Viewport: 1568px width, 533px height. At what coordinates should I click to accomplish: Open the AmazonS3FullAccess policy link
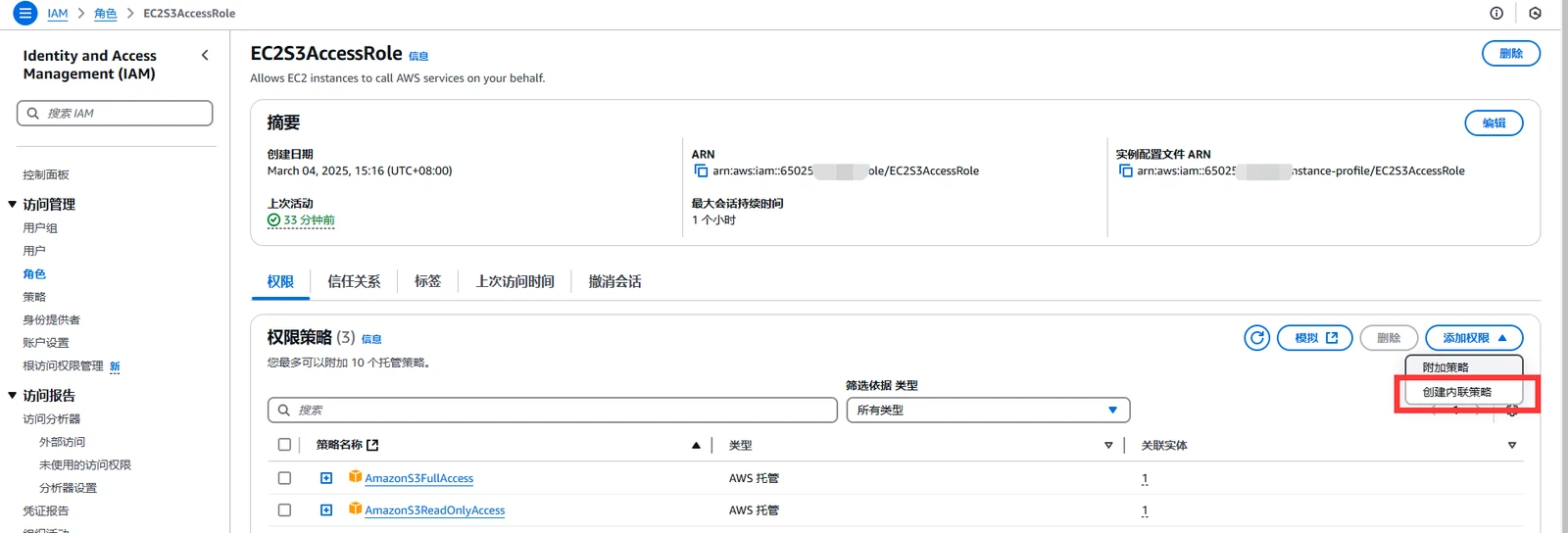(418, 478)
